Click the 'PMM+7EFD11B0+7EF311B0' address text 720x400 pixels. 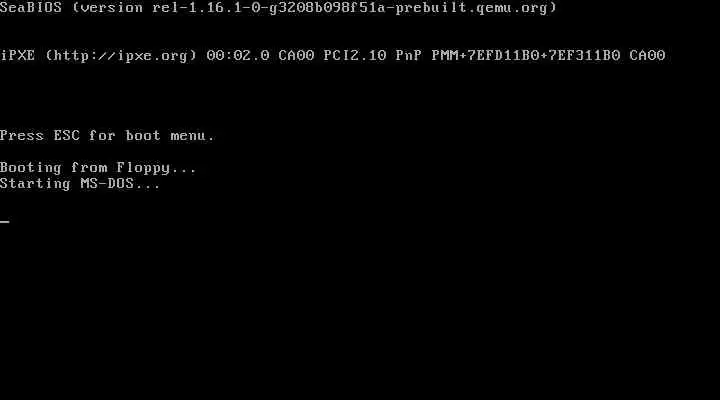point(526,56)
